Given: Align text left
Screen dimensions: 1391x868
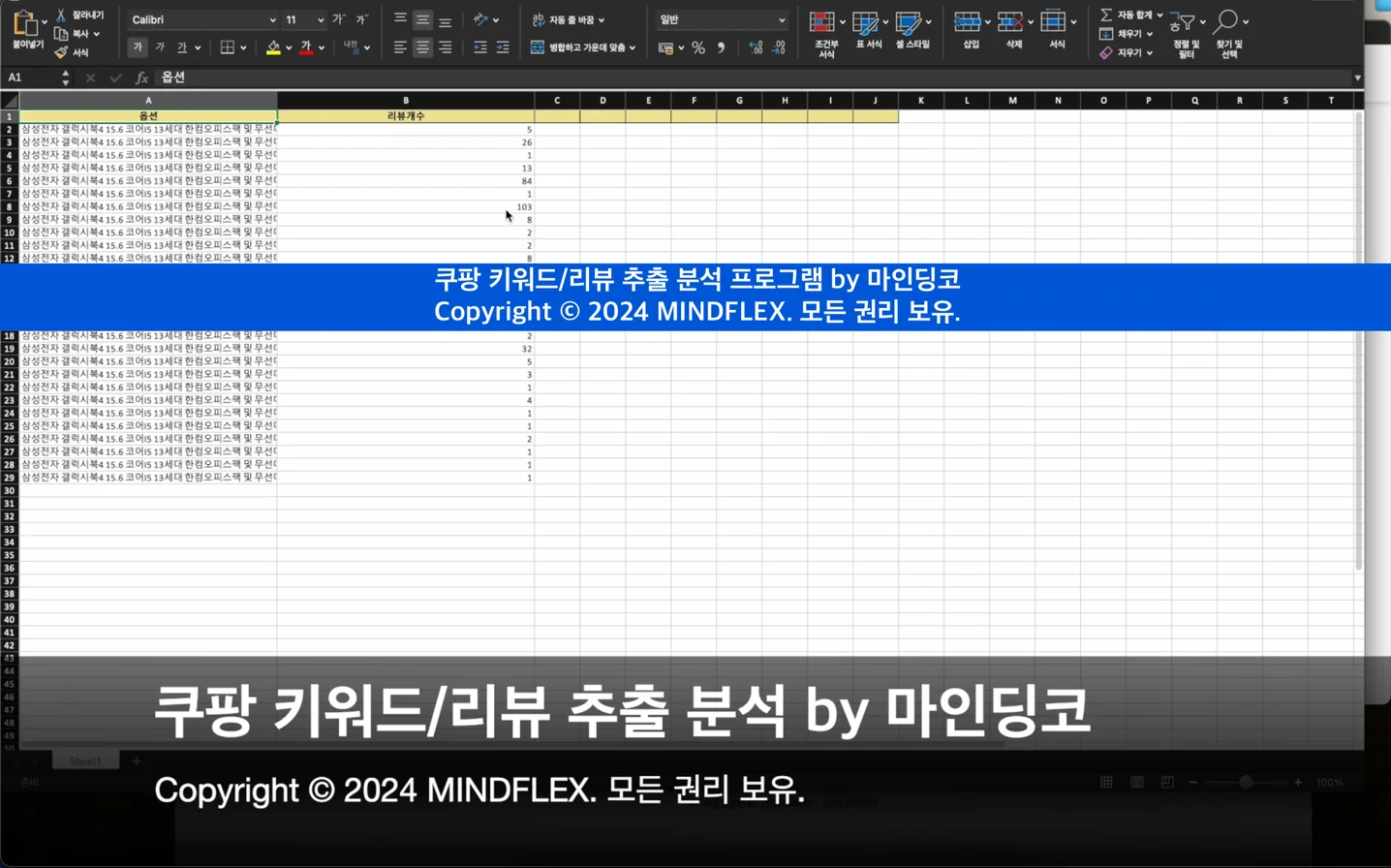Looking at the screenshot, I should pyautogui.click(x=400, y=47).
